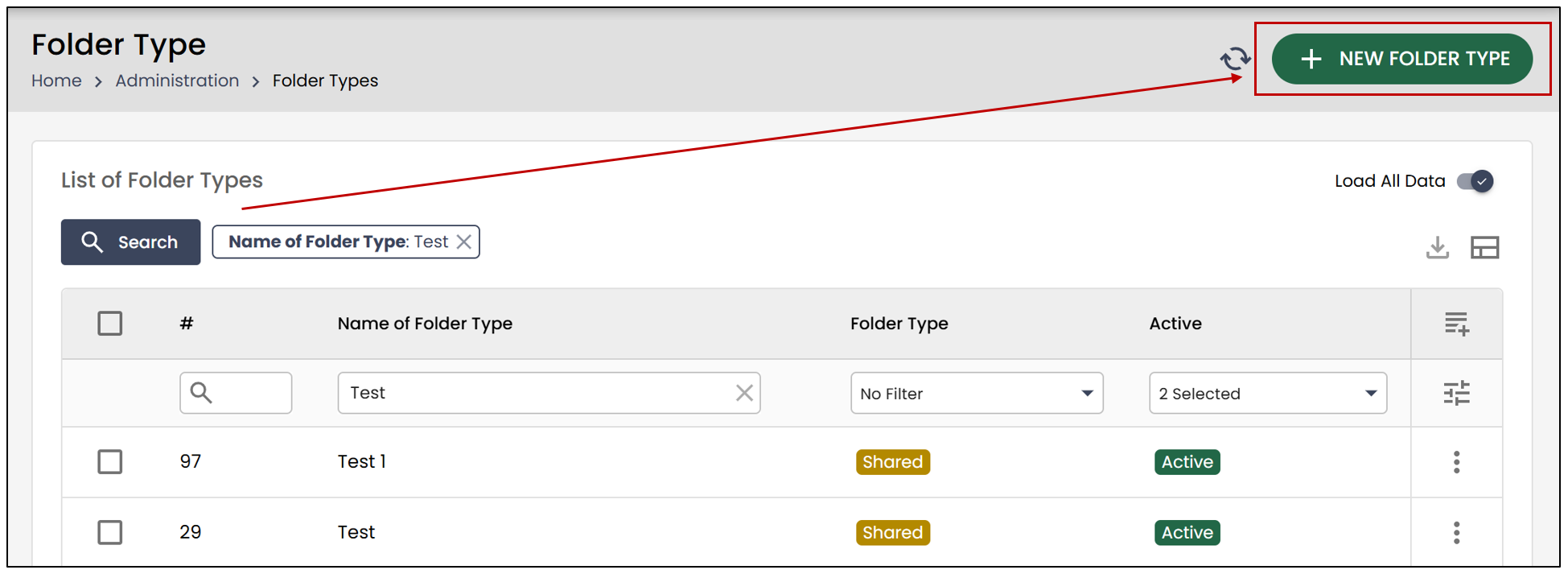Open the Administration breadcrumb link
1568x574 pixels.
pyautogui.click(x=177, y=81)
